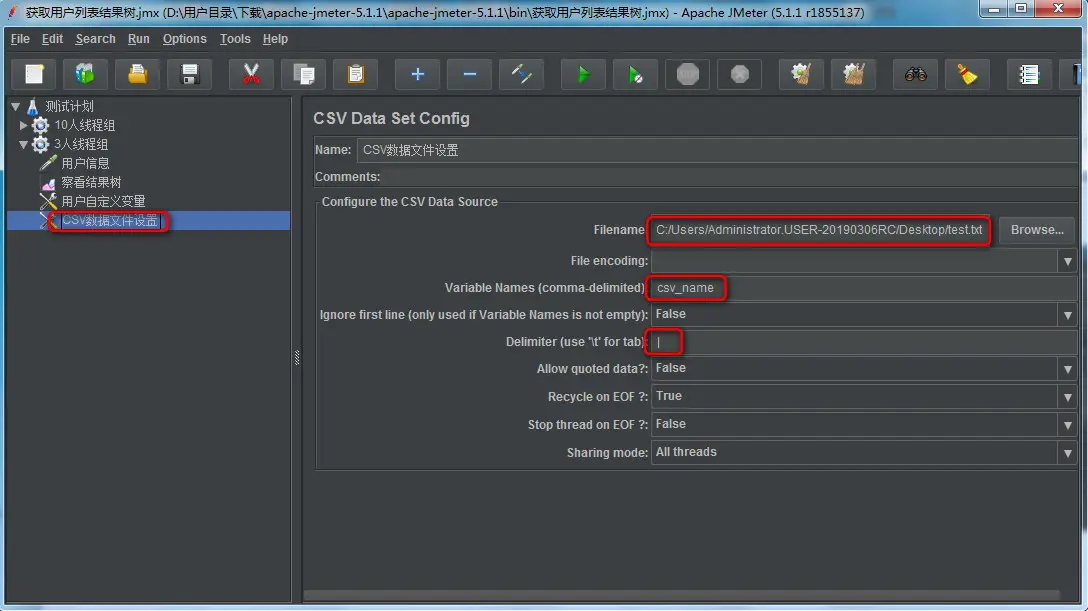
Task: Open the Stop thread on EOF dropdown
Action: [x=1067, y=424]
